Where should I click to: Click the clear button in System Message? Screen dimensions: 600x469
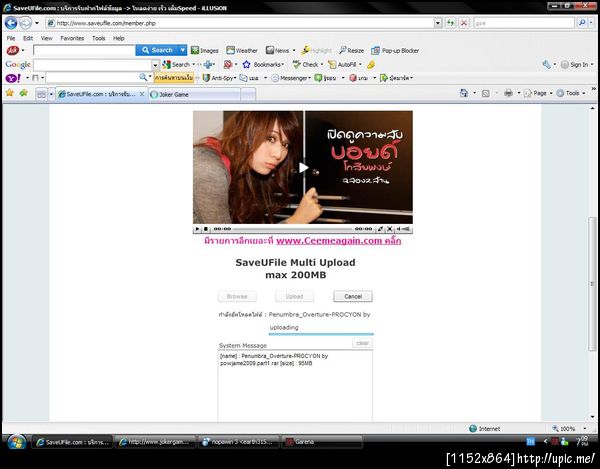pyautogui.click(x=362, y=343)
